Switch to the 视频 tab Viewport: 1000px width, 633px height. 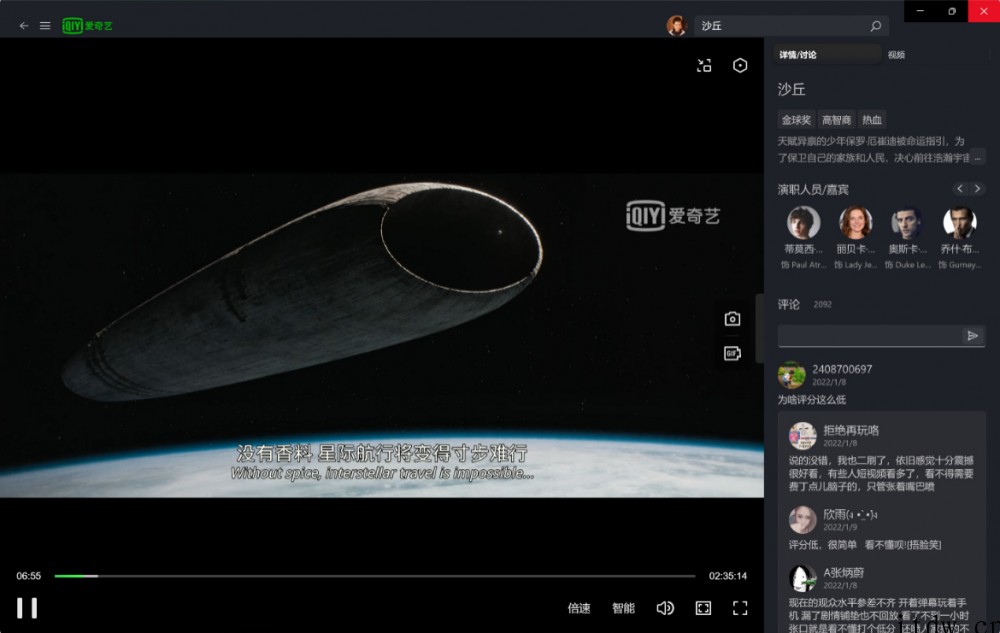pos(896,55)
